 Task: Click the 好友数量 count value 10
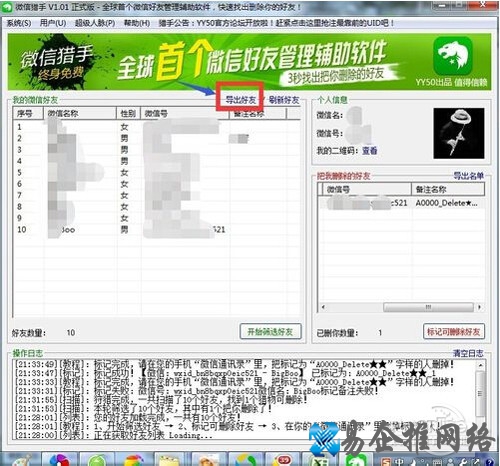[x=71, y=332]
